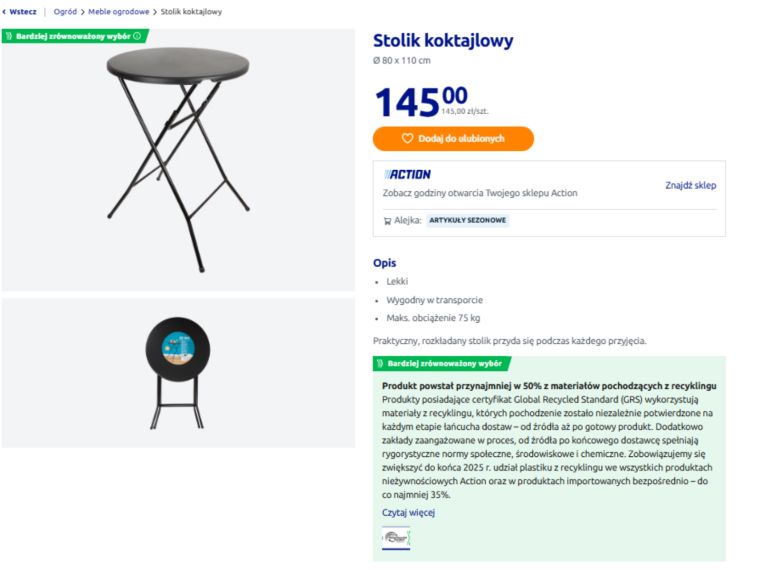Image resolution: width=760 pixels, height=570 pixels.
Task: Click the leaf icon on the product image badge
Action: 9,36
